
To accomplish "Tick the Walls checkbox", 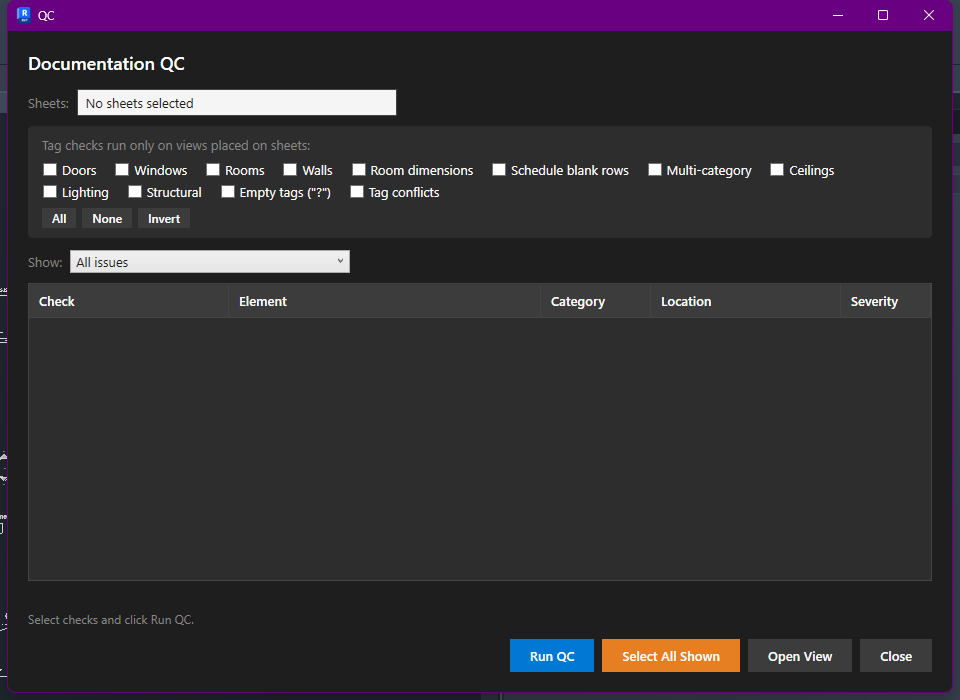I will 290,170.
